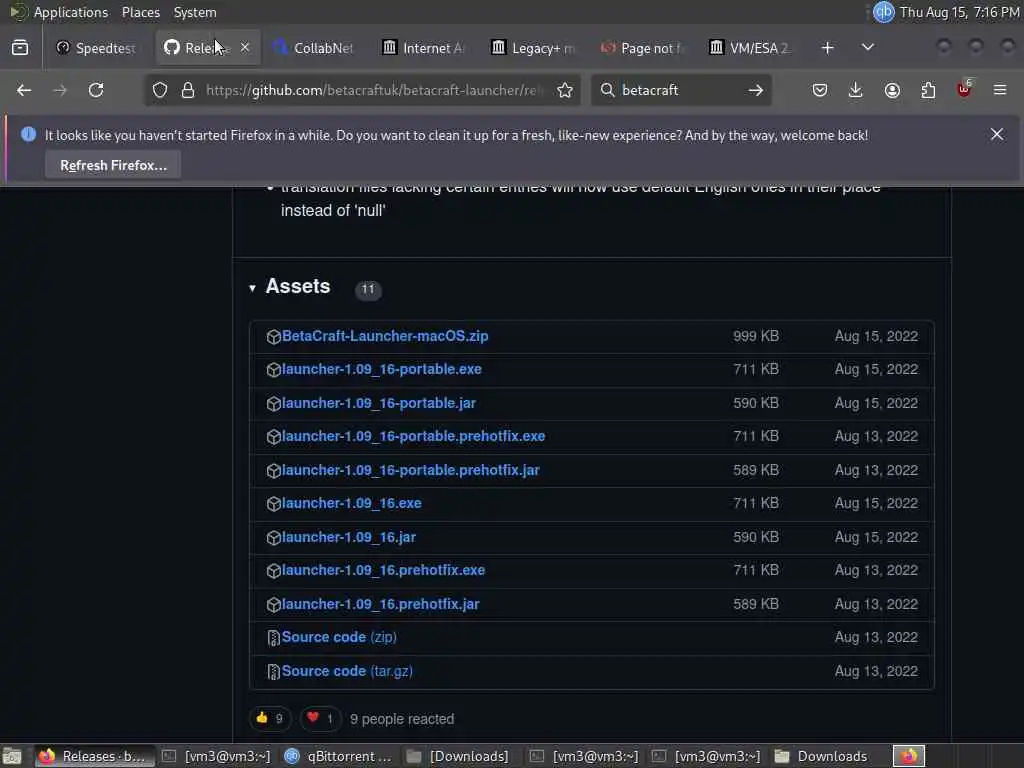Open the Pocket save icon

[820, 90]
